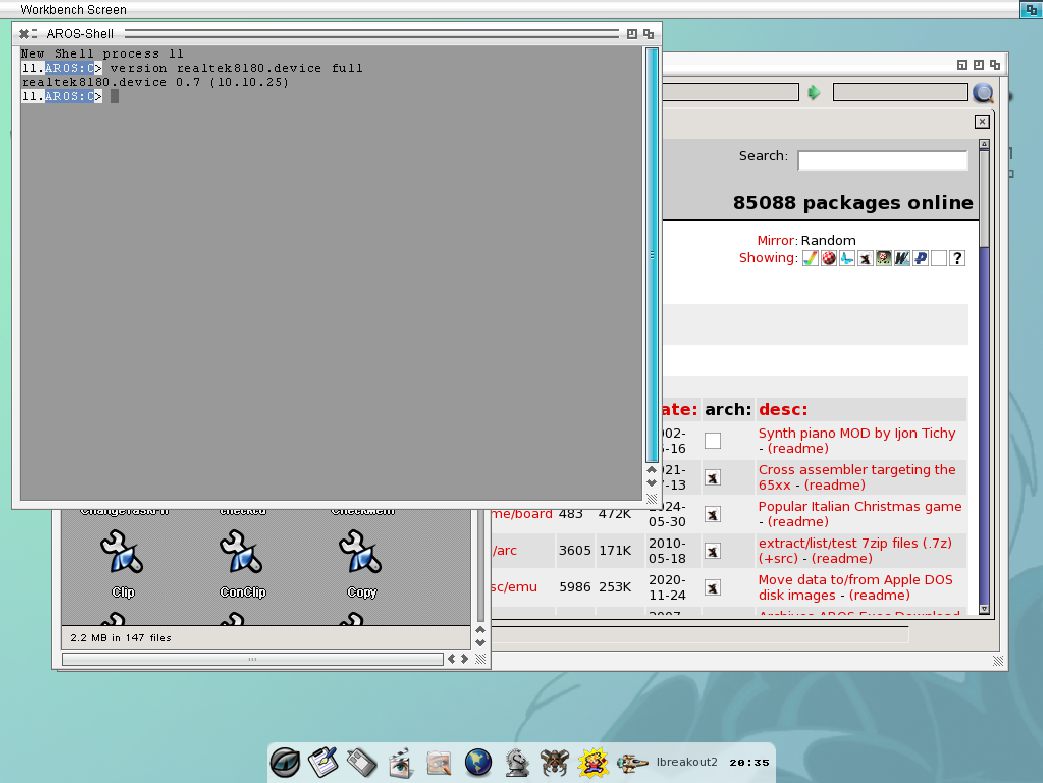Toggle the red boing ball filter in Showing
This screenshot has height=783, width=1043.
tap(829, 258)
